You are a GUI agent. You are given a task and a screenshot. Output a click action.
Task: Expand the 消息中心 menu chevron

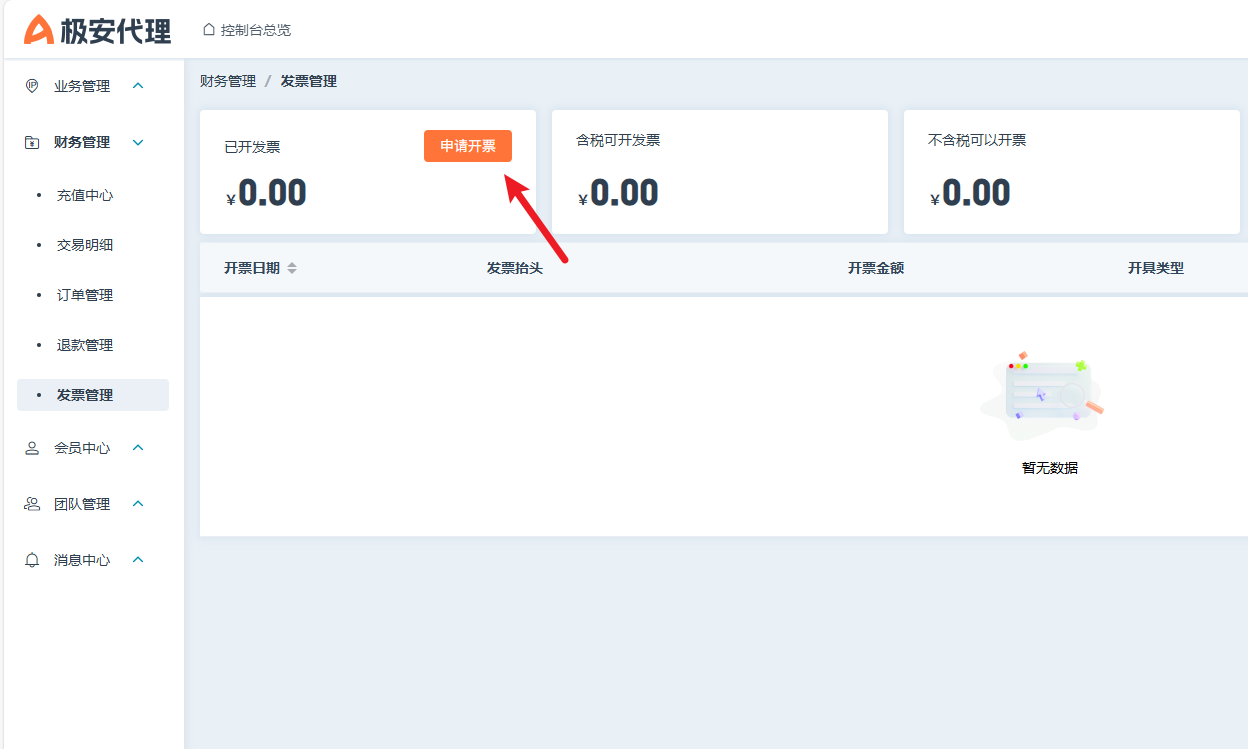[138, 560]
